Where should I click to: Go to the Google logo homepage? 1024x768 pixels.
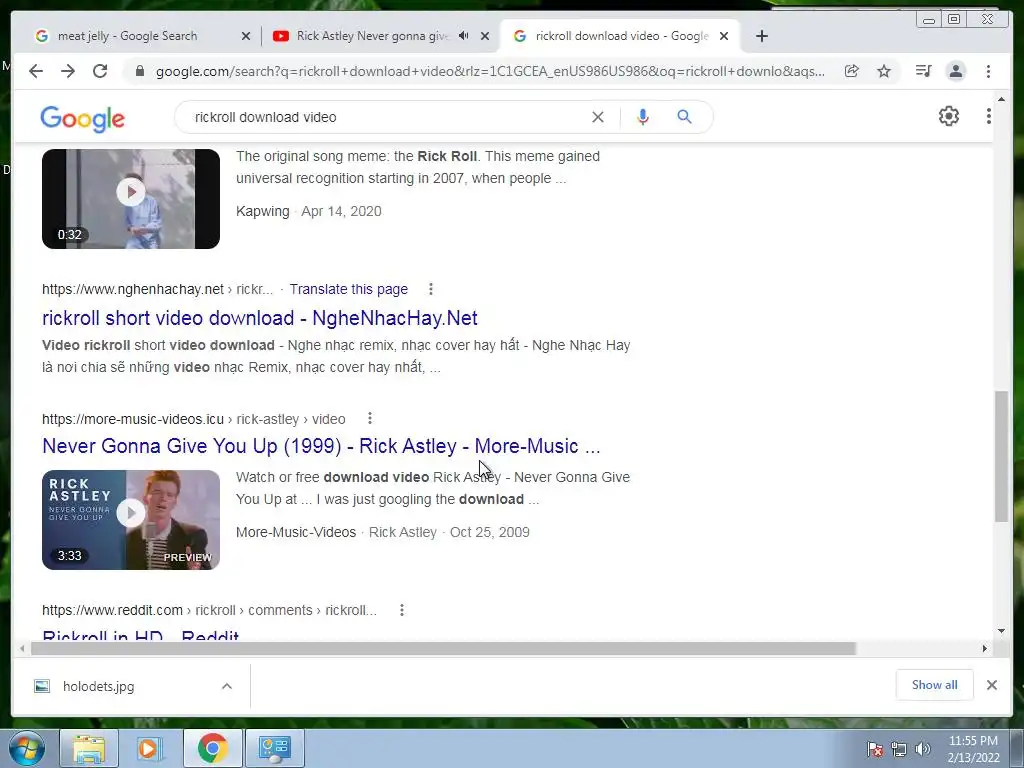pyautogui.click(x=82, y=118)
